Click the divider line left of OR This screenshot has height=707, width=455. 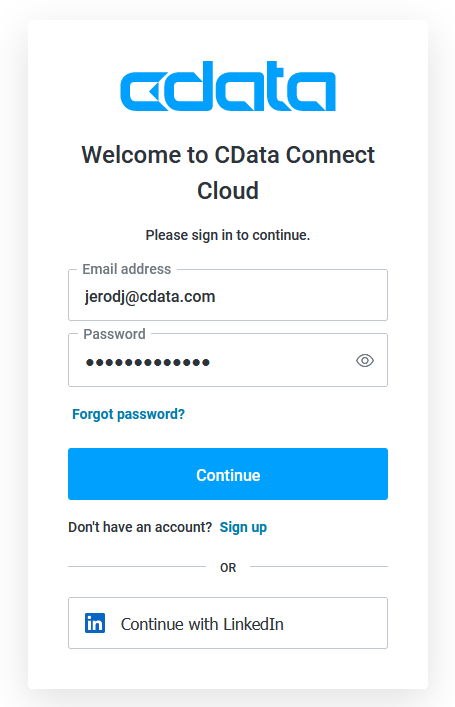pyautogui.click(x=137, y=566)
